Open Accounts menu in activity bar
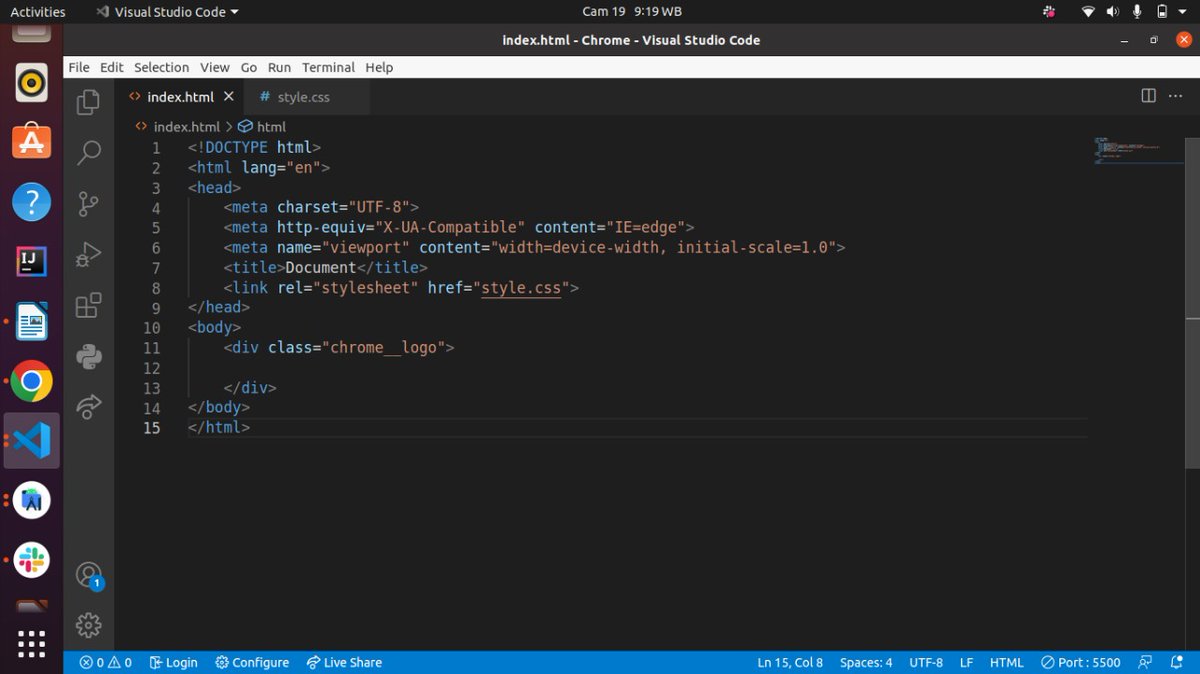This screenshot has width=1200, height=674. click(89, 575)
